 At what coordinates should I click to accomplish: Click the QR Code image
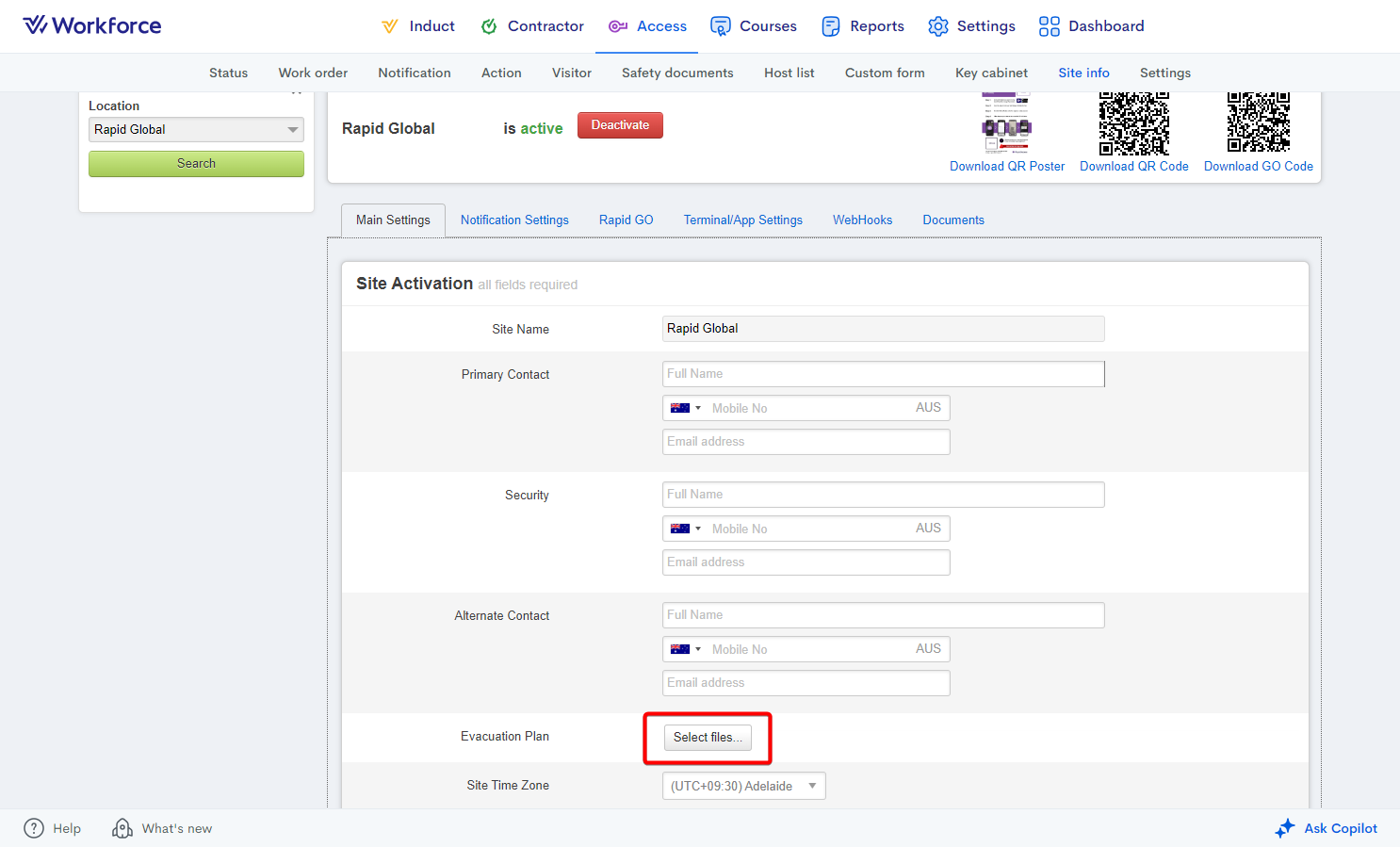tap(1134, 122)
